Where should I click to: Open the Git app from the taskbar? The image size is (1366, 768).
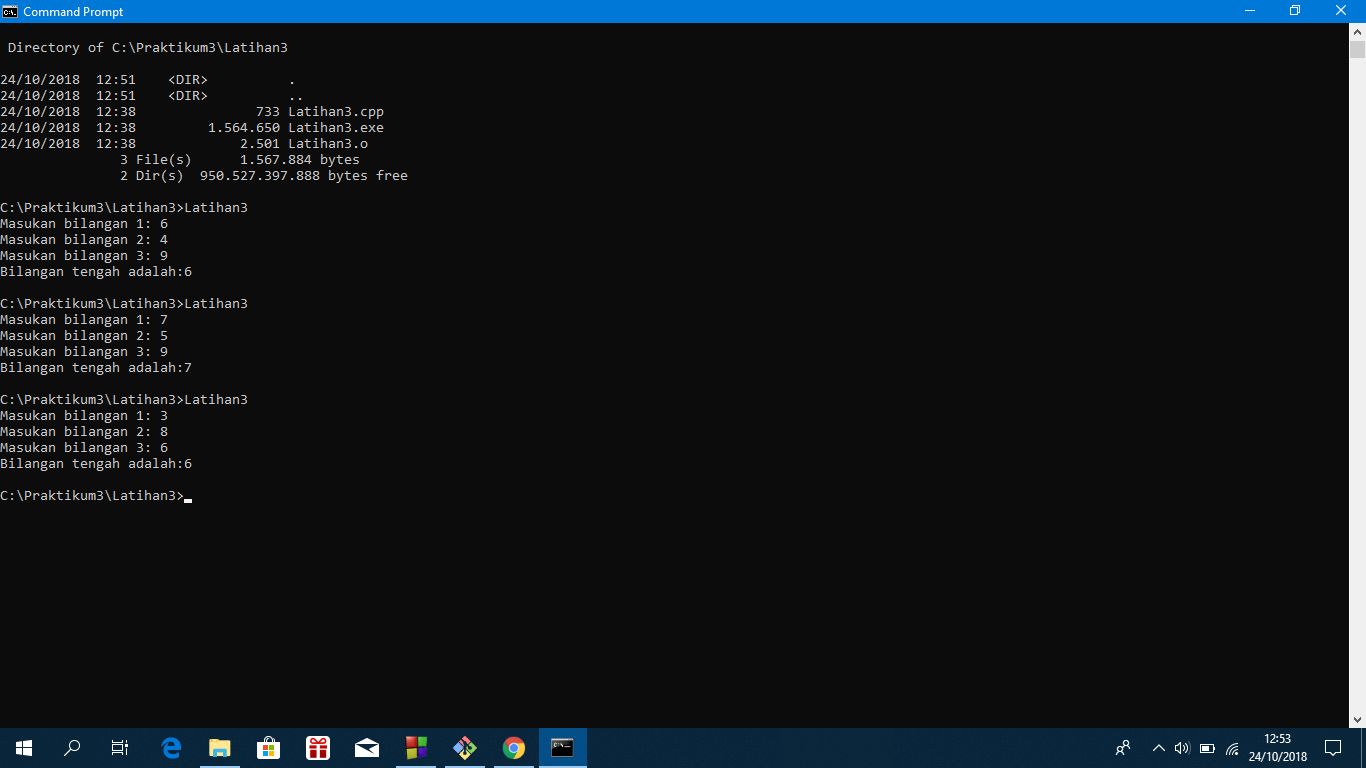pos(465,748)
